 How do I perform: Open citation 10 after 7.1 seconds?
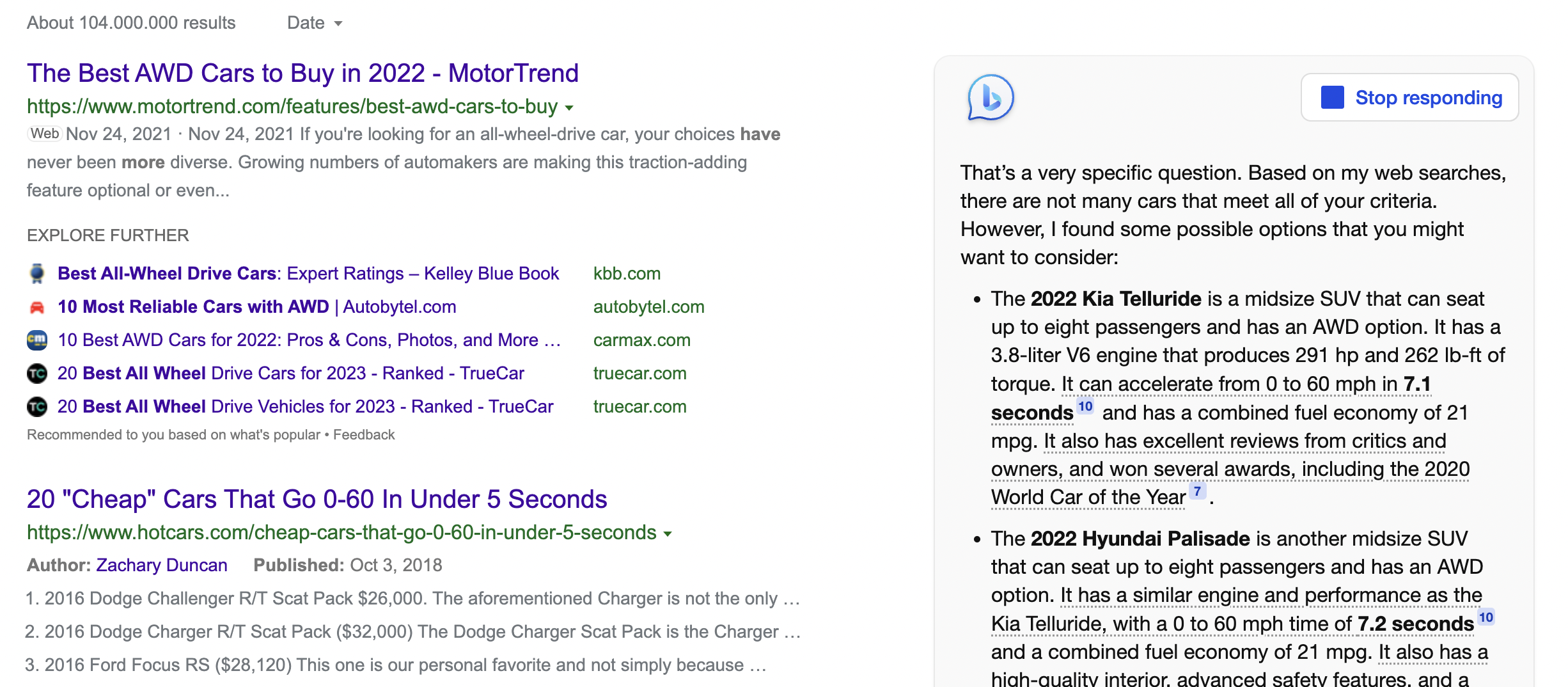pos(1085,407)
